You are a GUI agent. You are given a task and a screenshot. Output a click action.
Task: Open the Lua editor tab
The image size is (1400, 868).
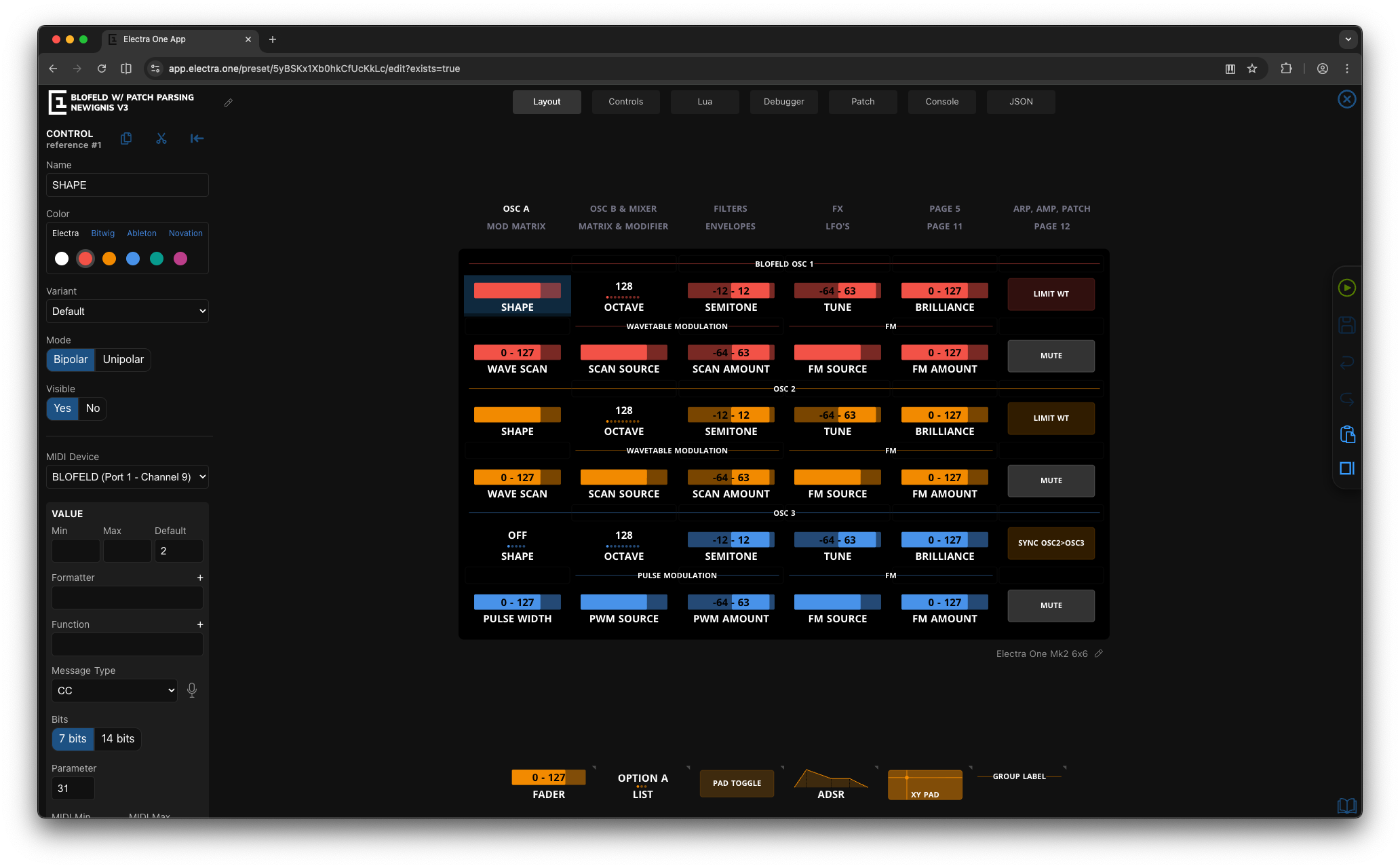pos(704,101)
